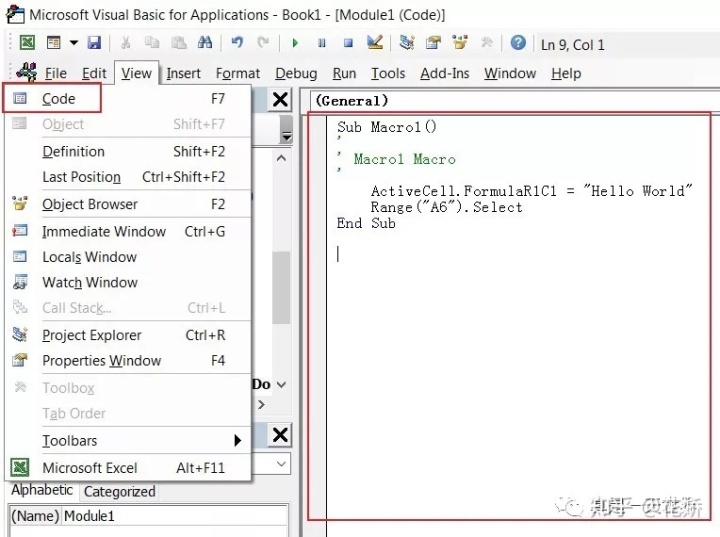
Task: Click the Sub Macro1() code line
Action: [x=387, y=127]
